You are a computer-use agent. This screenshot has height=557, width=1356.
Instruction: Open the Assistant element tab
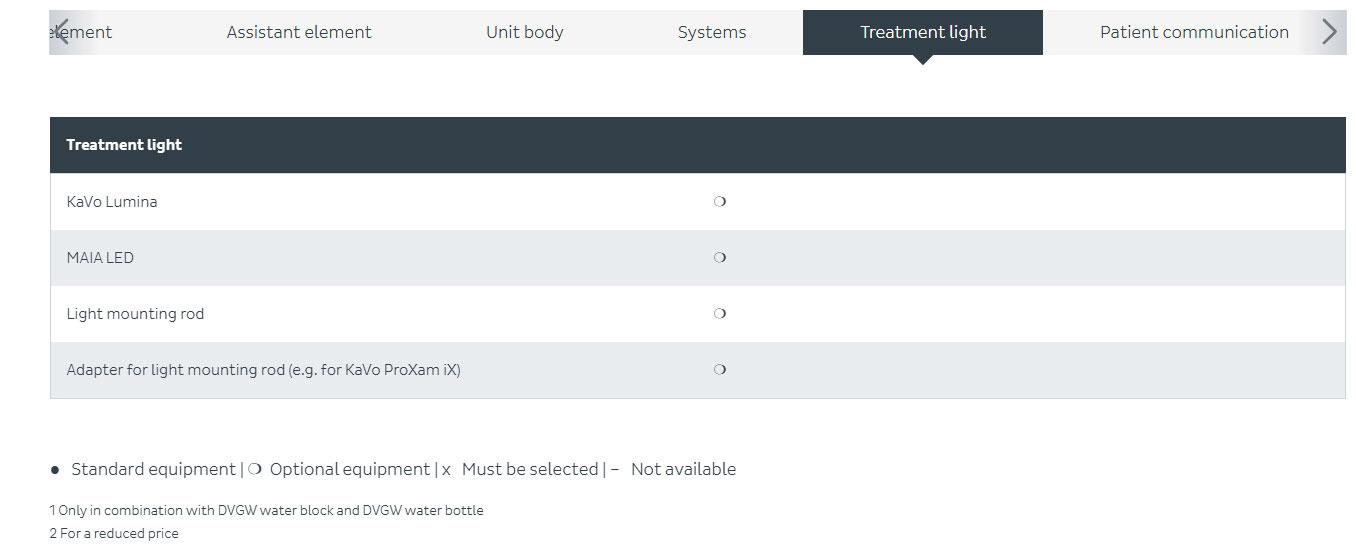pos(299,32)
